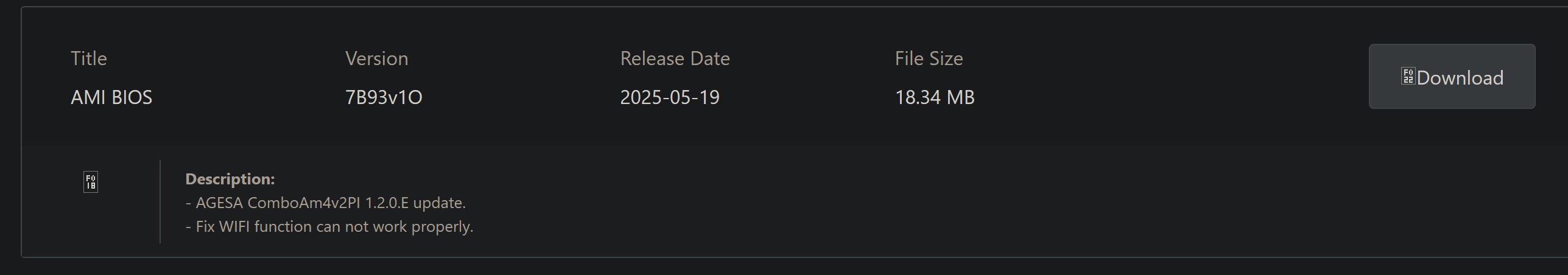
Task: Click the download icon glyph inside the button
Action: coord(1407,77)
